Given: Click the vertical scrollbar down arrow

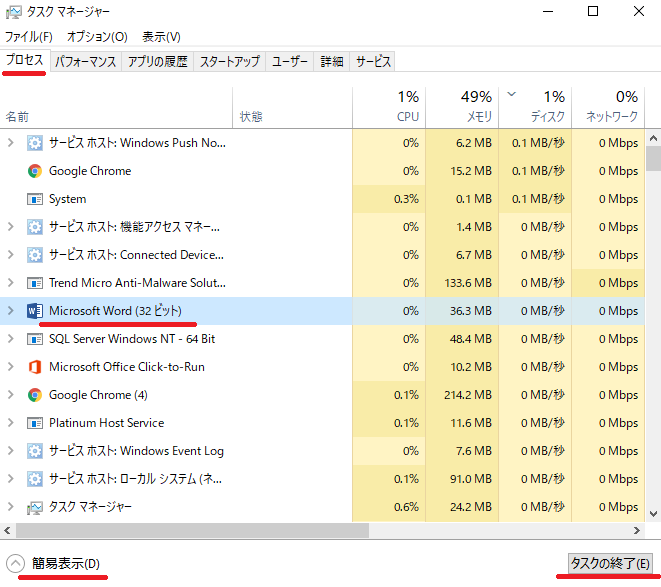Looking at the screenshot, I should click(x=653, y=514).
